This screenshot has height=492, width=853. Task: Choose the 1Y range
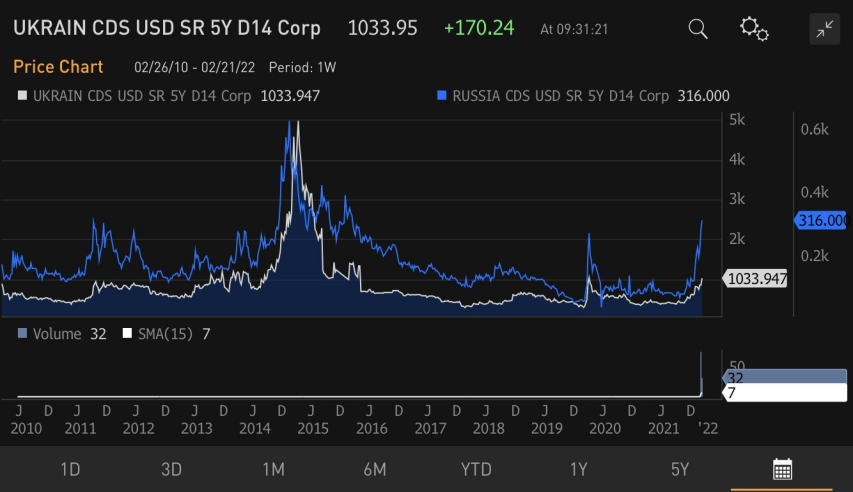tap(578, 469)
